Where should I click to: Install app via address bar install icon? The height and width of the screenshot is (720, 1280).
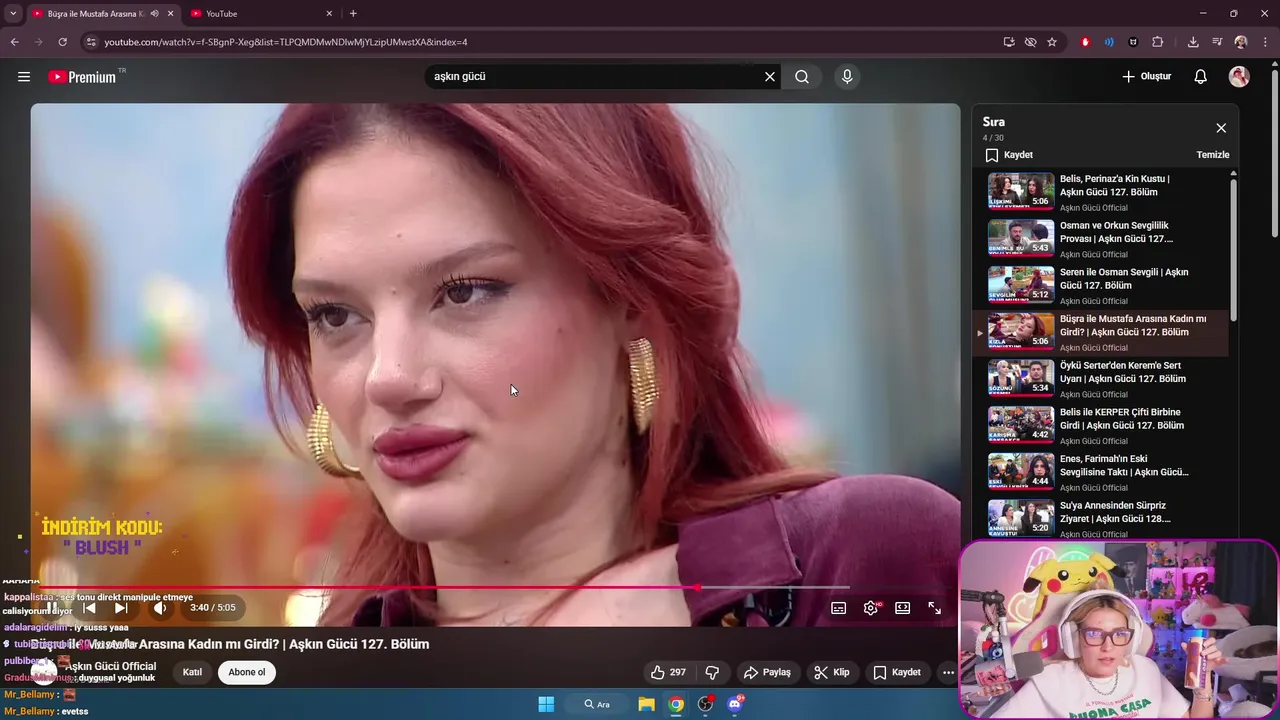pyautogui.click(x=1009, y=42)
